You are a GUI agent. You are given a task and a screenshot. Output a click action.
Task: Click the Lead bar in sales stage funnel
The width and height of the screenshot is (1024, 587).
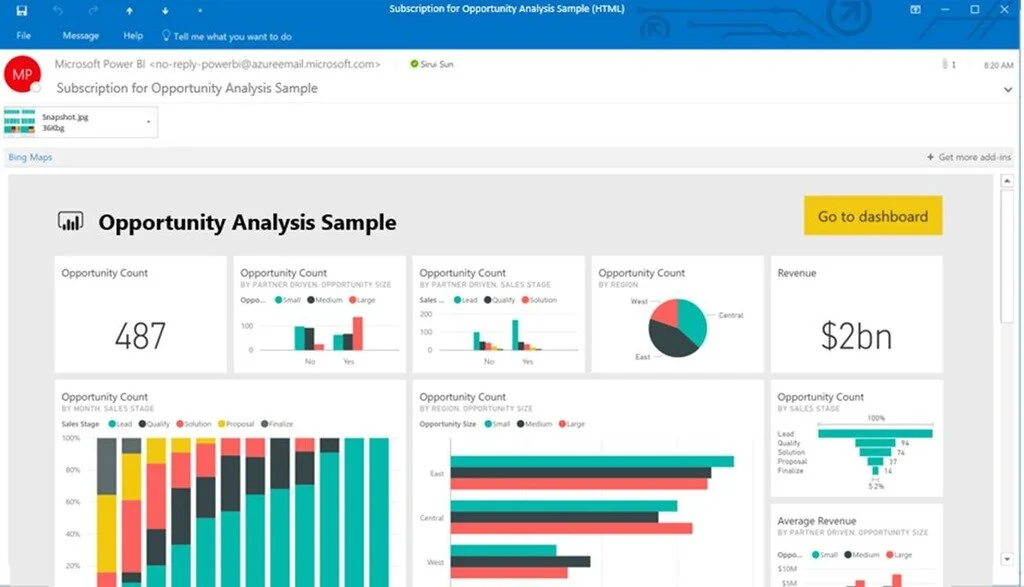point(875,434)
